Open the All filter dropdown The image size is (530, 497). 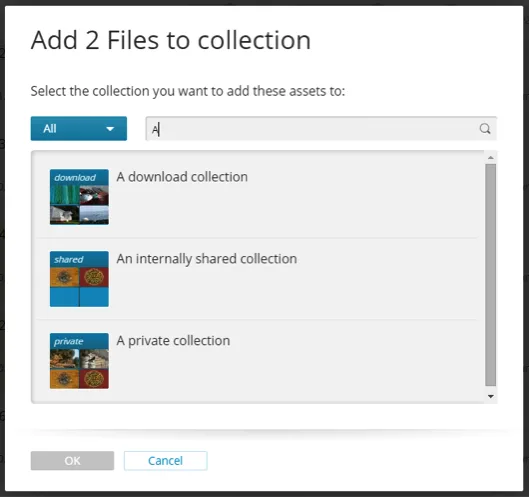[x=79, y=128]
